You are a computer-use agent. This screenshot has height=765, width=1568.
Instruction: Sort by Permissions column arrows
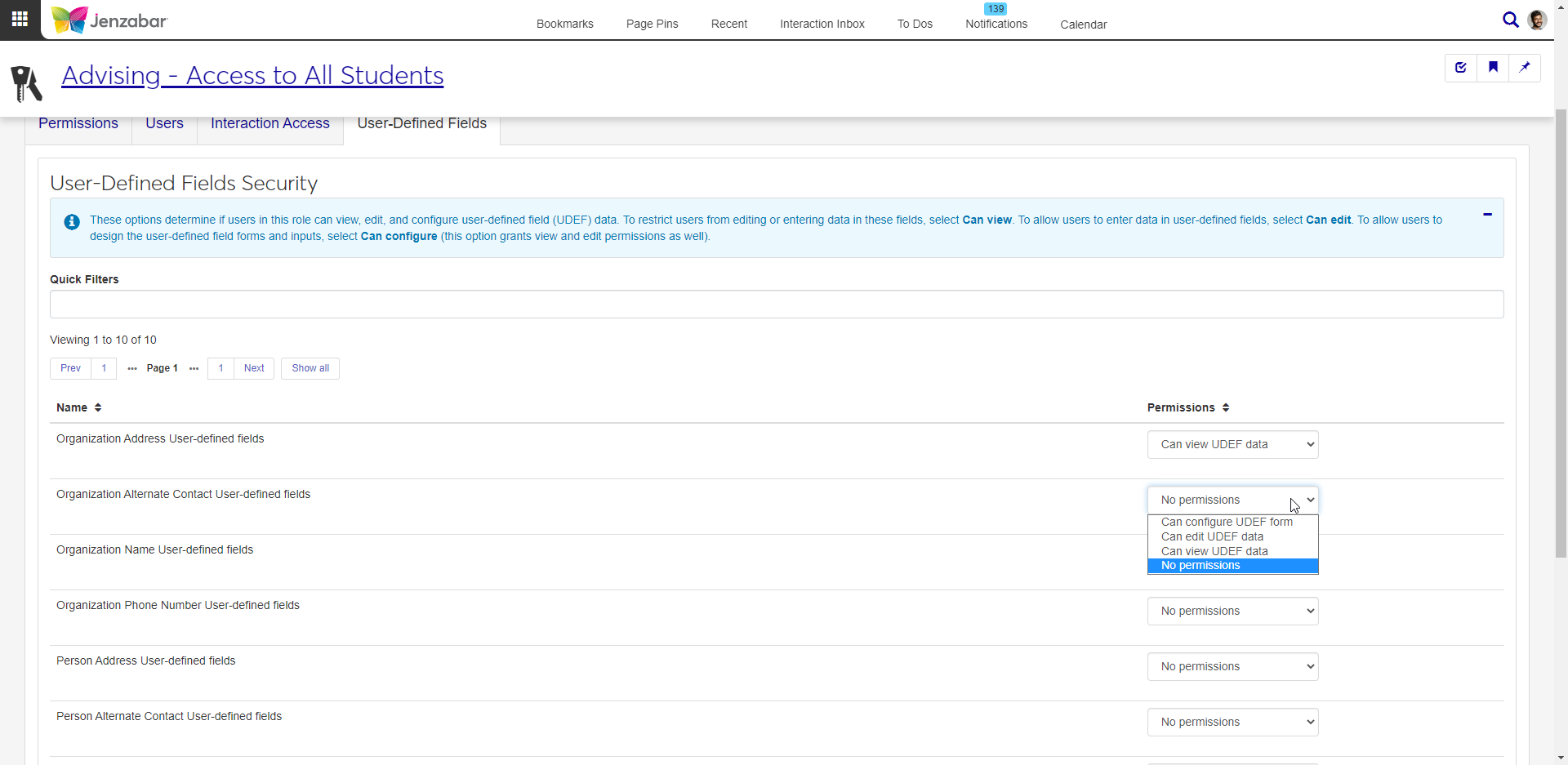coord(1226,407)
